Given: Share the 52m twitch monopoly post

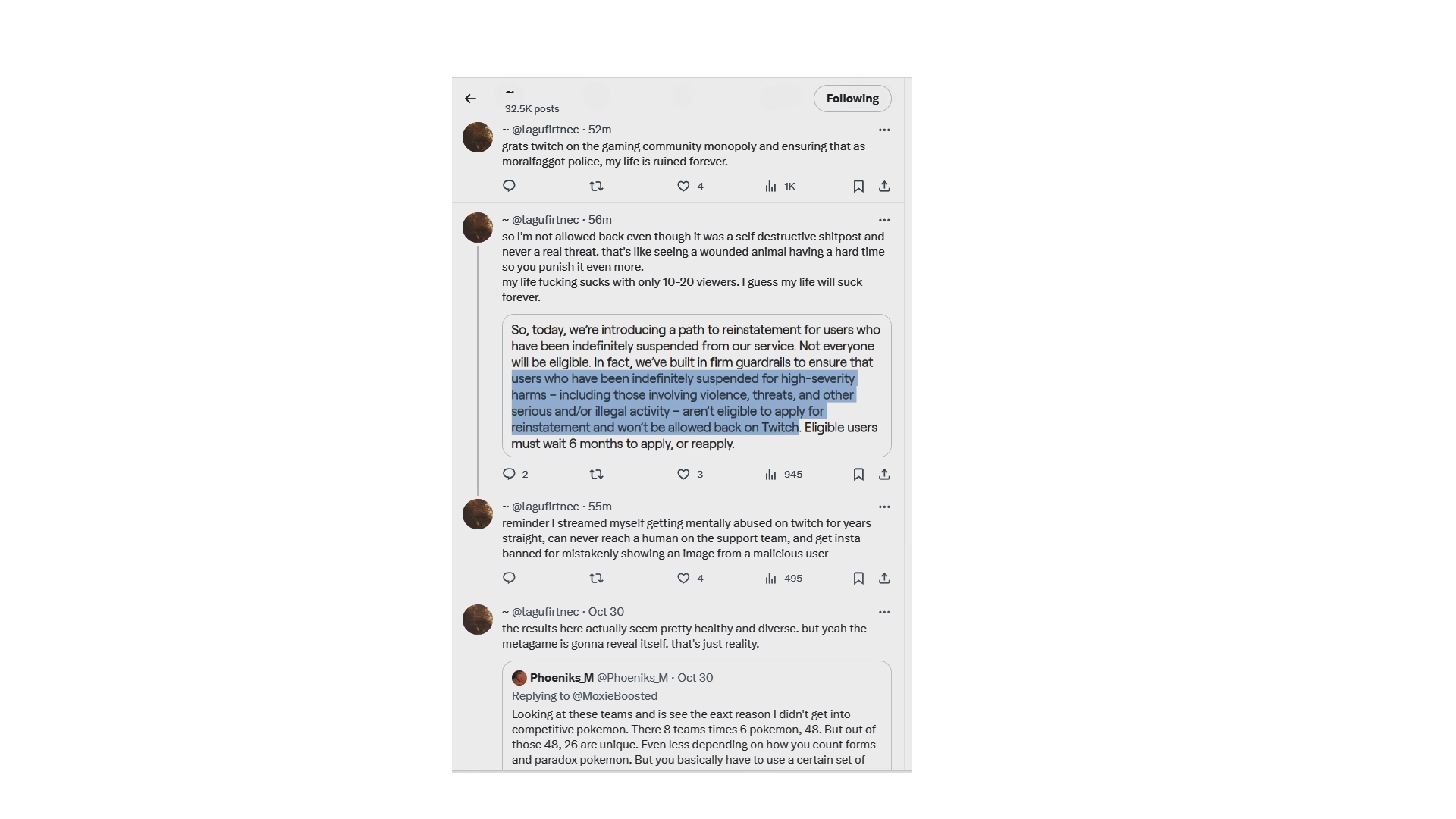Looking at the screenshot, I should tap(884, 186).
